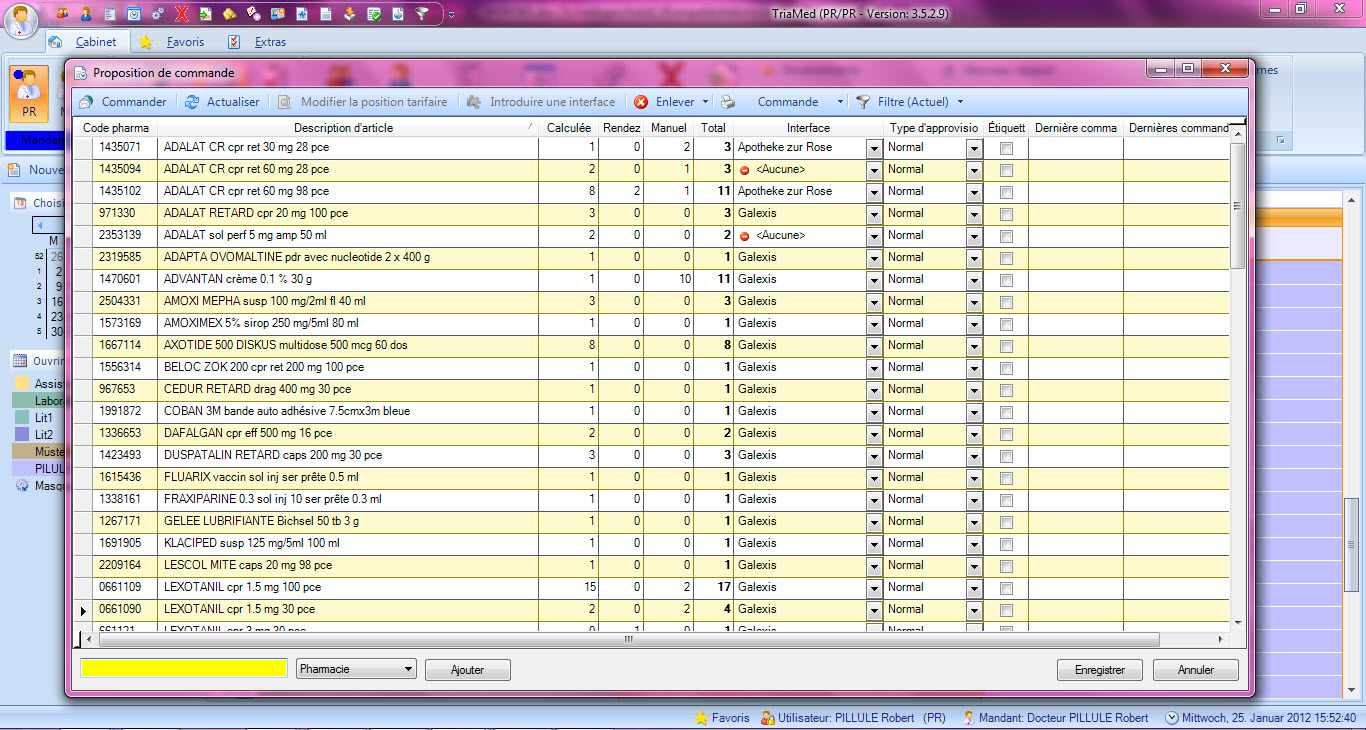Viewport: 1366px width, 730px height.
Task: Click the gold bars icon in quick toolbar
Action: click(230, 14)
